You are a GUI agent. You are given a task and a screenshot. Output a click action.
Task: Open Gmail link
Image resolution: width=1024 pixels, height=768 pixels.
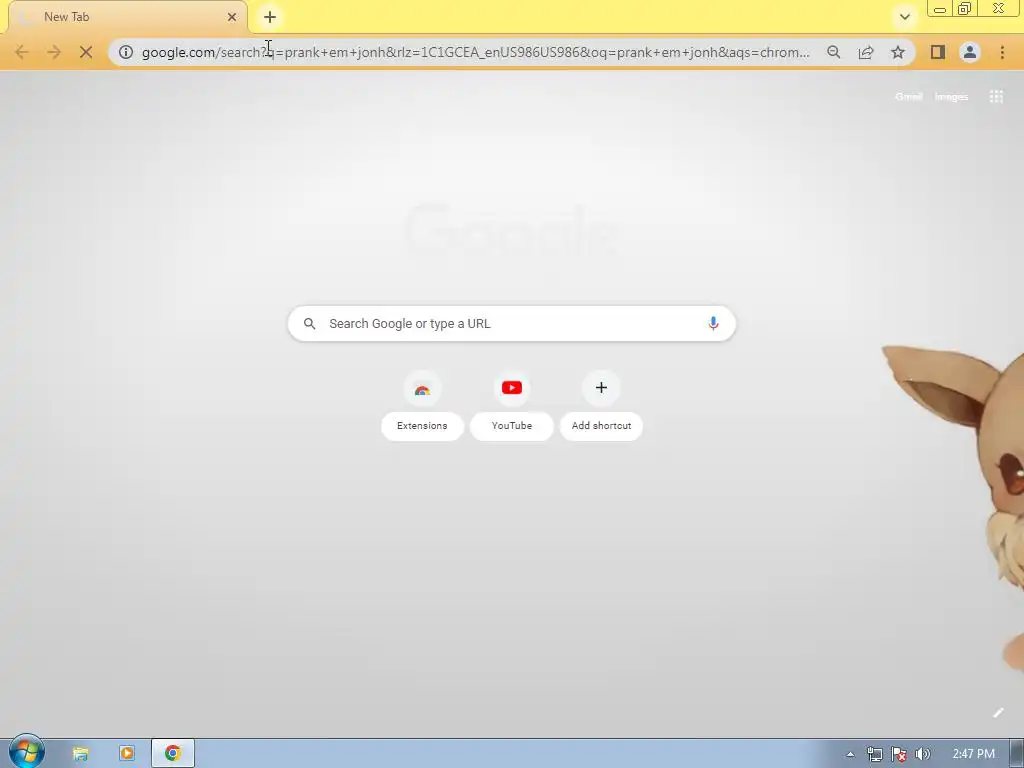point(908,97)
